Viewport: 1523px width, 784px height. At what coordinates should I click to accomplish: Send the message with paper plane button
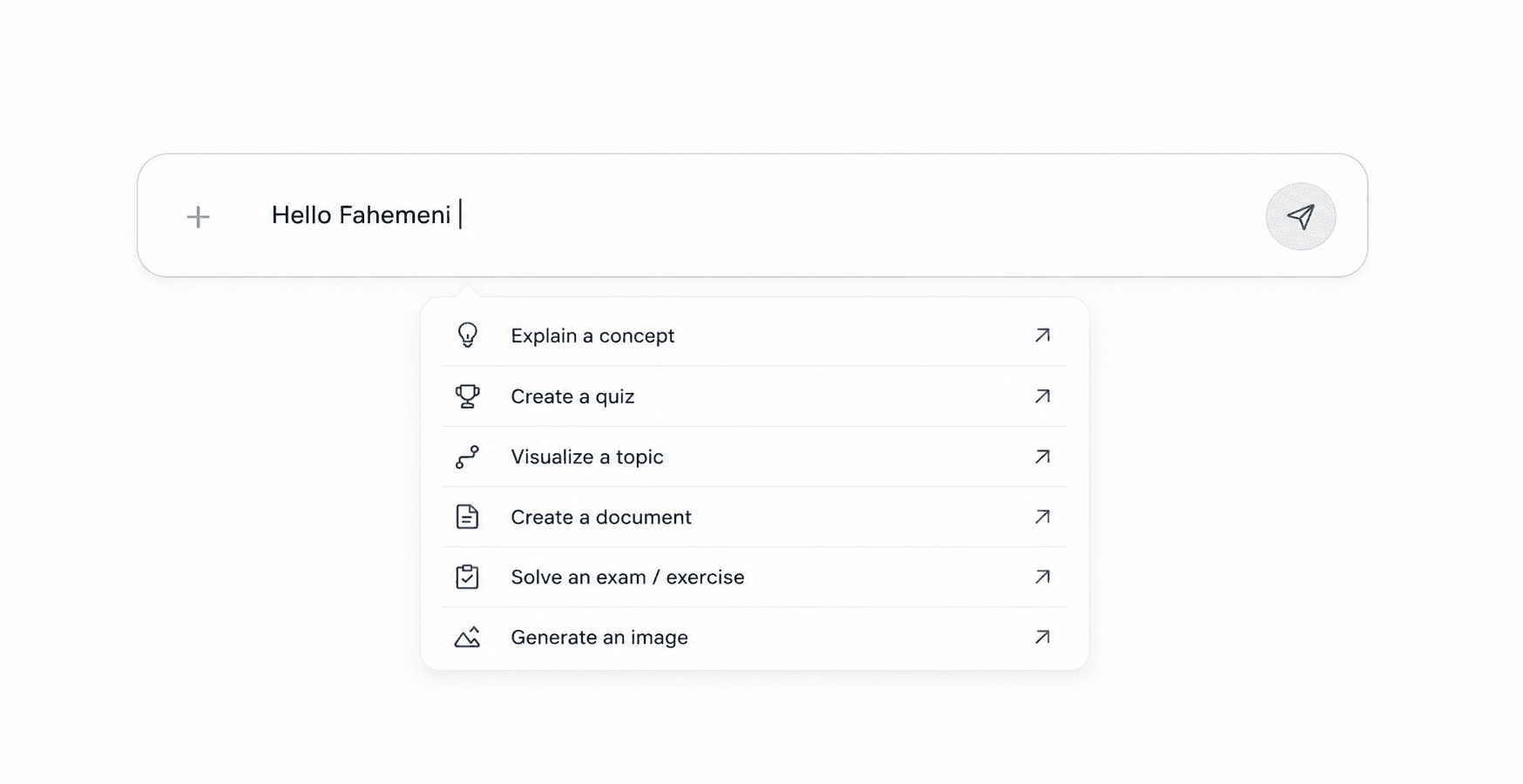pyautogui.click(x=1300, y=216)
